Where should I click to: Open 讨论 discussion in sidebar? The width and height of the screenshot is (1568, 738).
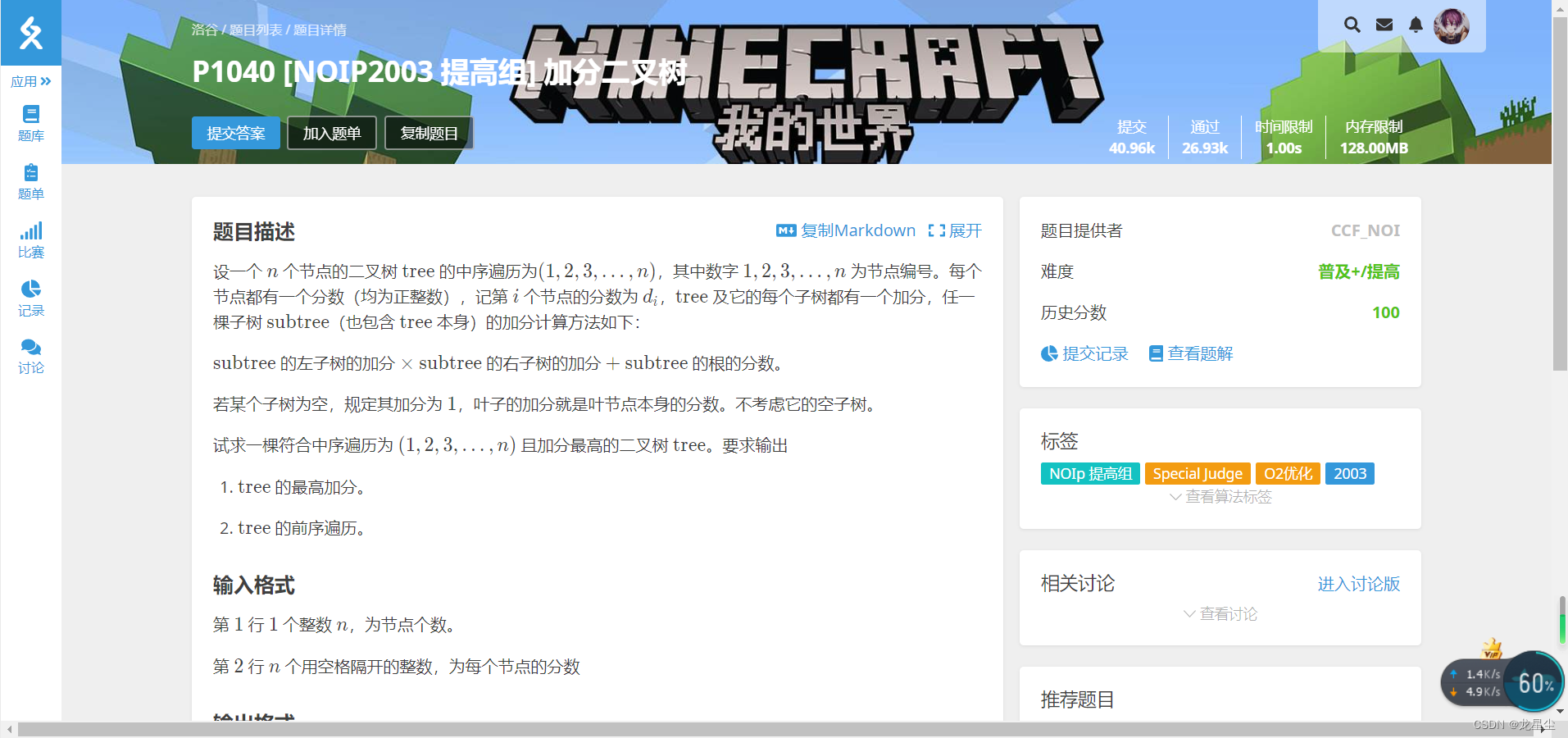31,357
